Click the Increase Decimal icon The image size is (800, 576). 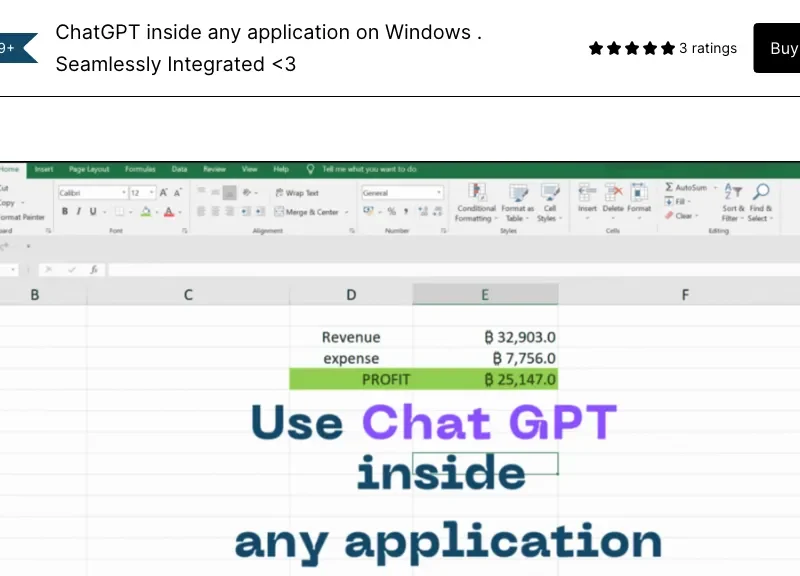point(423,211)
